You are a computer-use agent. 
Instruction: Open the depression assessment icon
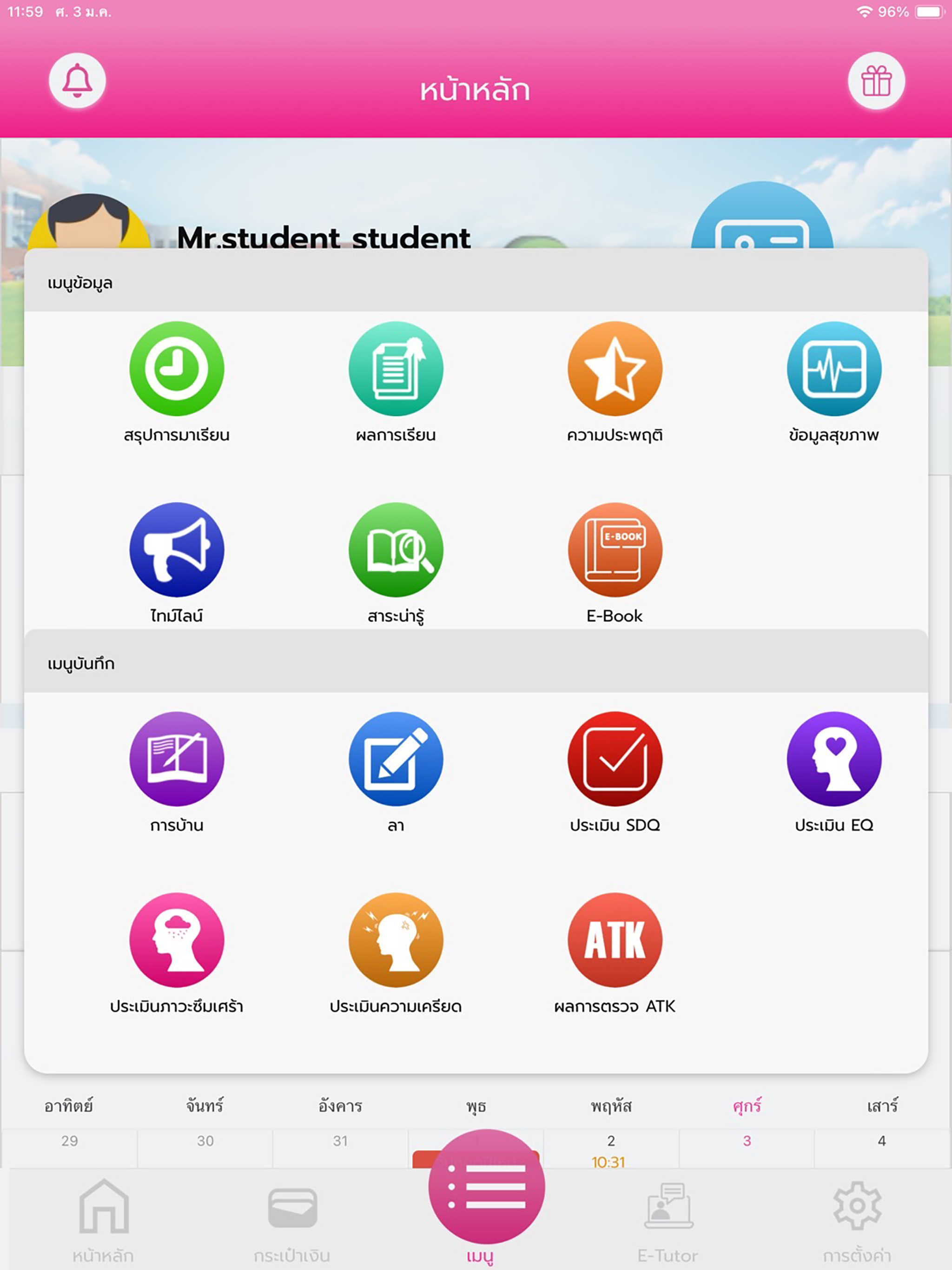pos(176,939)
